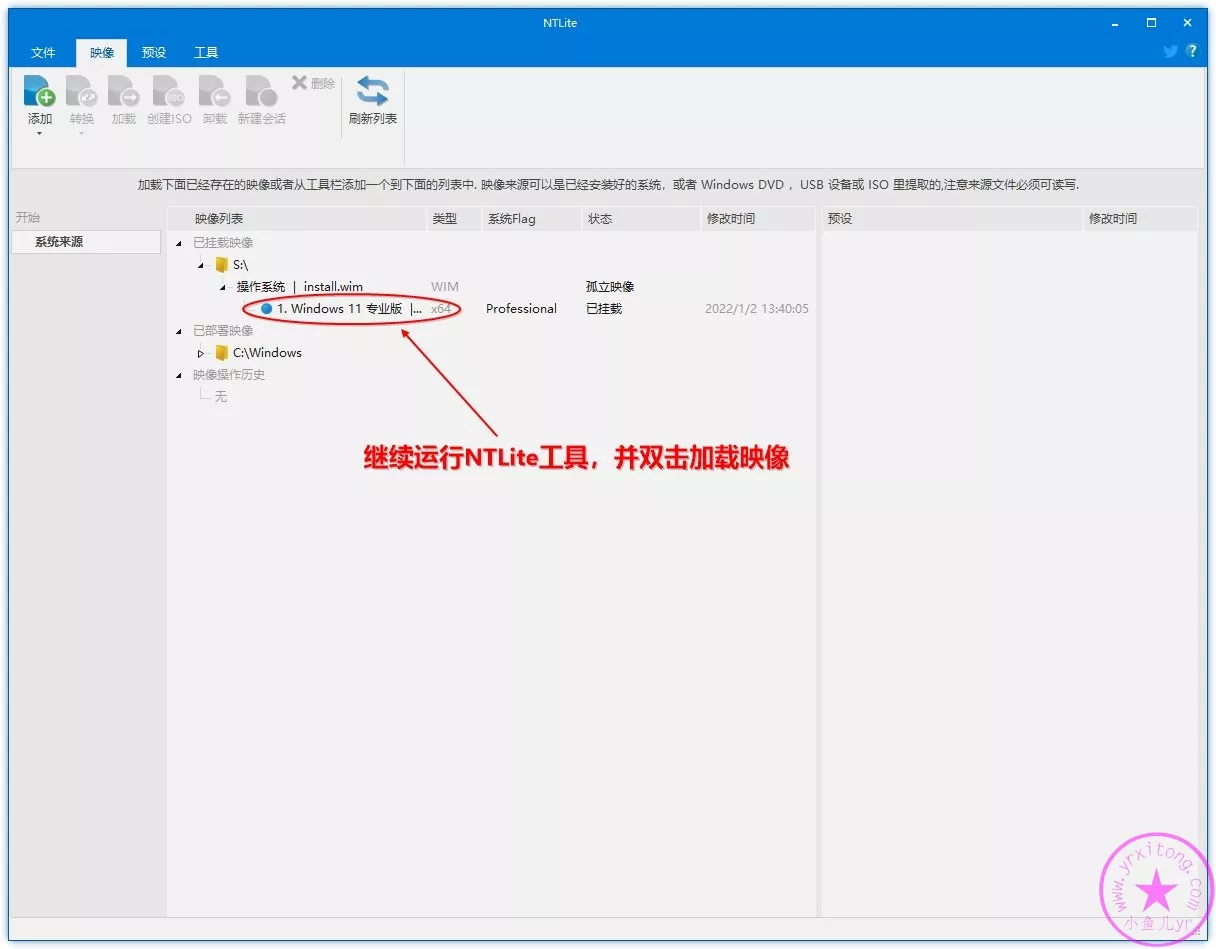Click the 创建ISO toolbar icon
The width and height of the screenshot is (1216, 949).
(x=168, y=92)
